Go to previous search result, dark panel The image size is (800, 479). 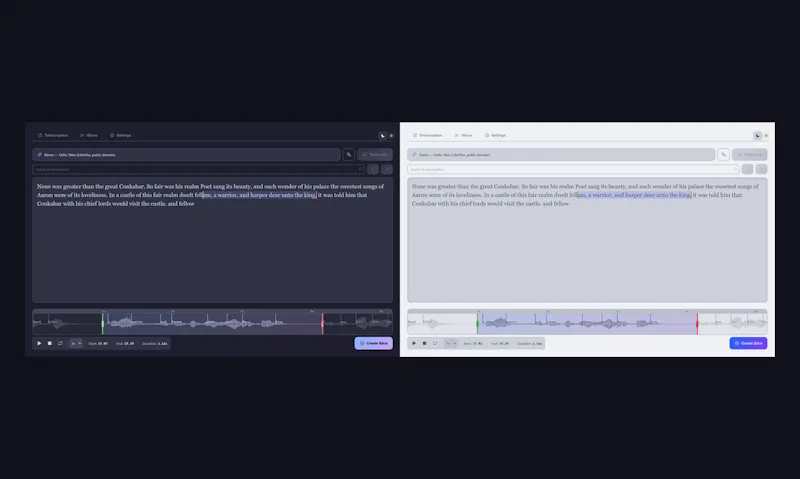tap(373, 169)
